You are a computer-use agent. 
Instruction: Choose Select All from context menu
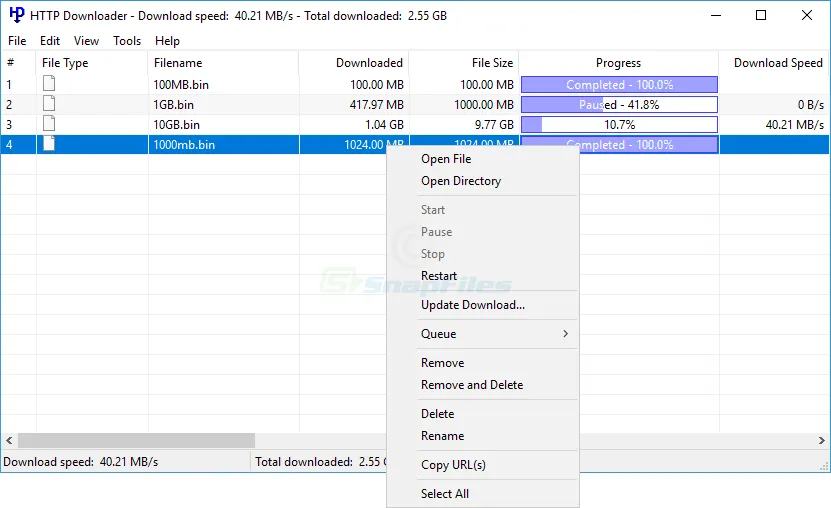click(x=482, y=494)
